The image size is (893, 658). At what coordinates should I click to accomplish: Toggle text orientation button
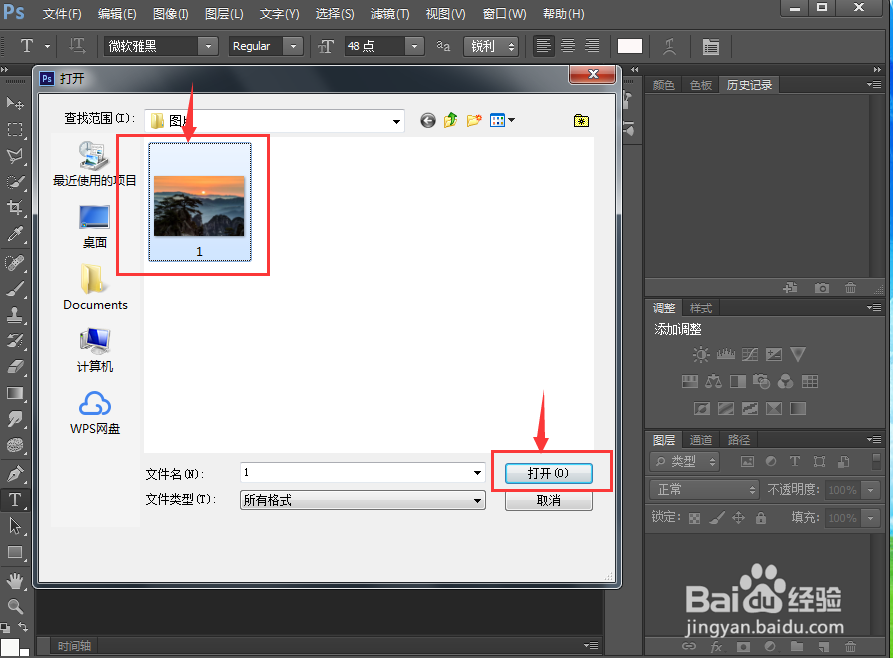point(77,46)
